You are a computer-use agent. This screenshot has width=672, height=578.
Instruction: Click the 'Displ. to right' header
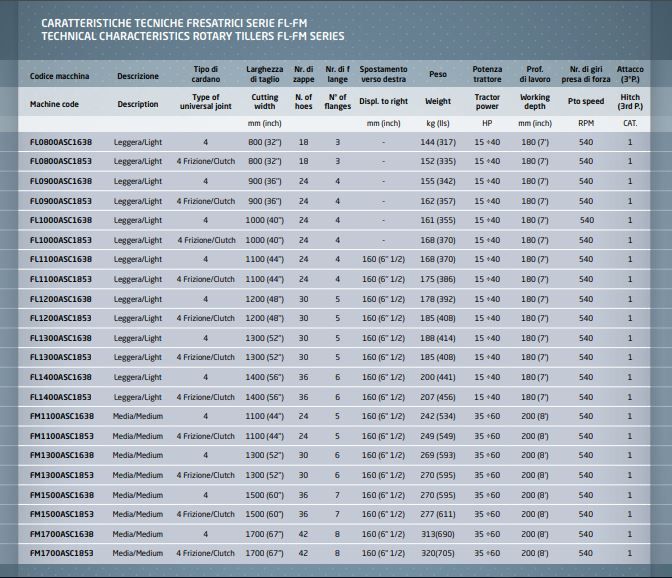pyautogui.click(x=383, y=102)
